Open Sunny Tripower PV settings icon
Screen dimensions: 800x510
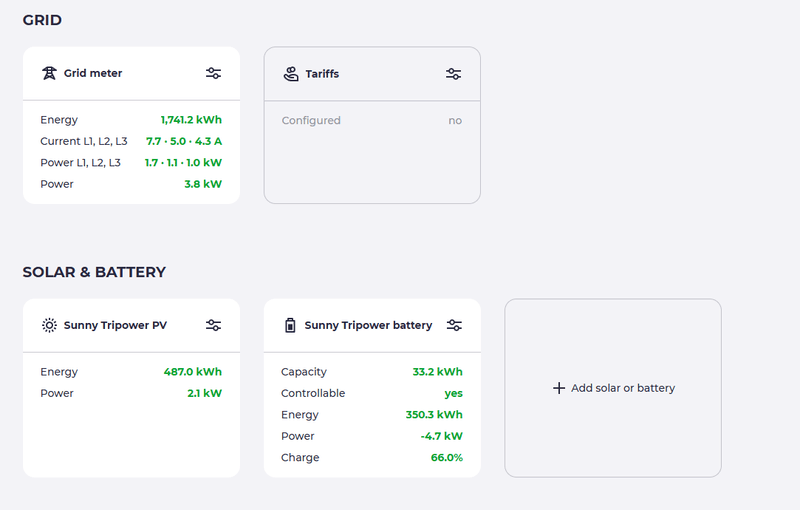pos(213,325)
